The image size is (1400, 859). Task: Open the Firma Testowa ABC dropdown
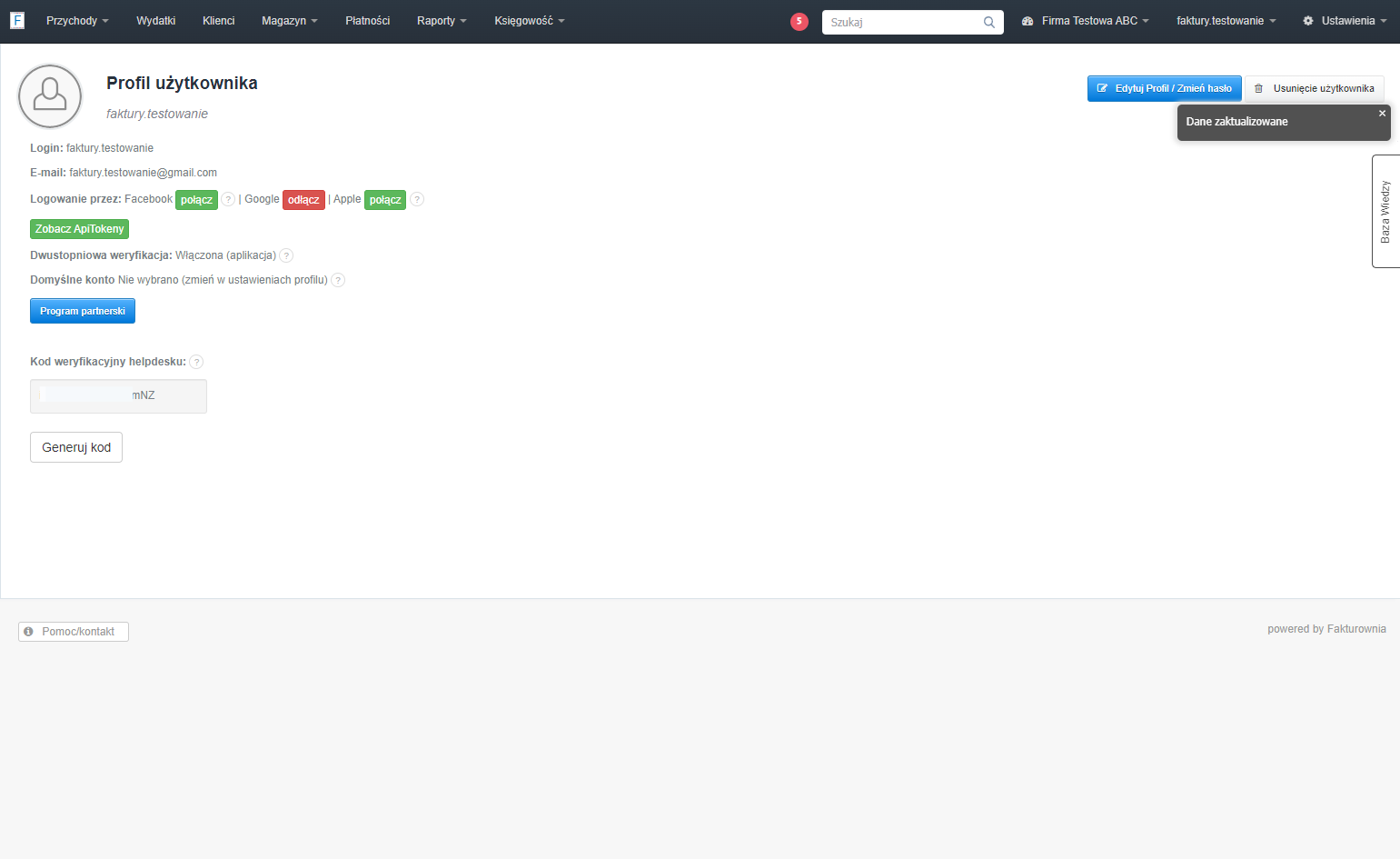(x=1086, y=21)
